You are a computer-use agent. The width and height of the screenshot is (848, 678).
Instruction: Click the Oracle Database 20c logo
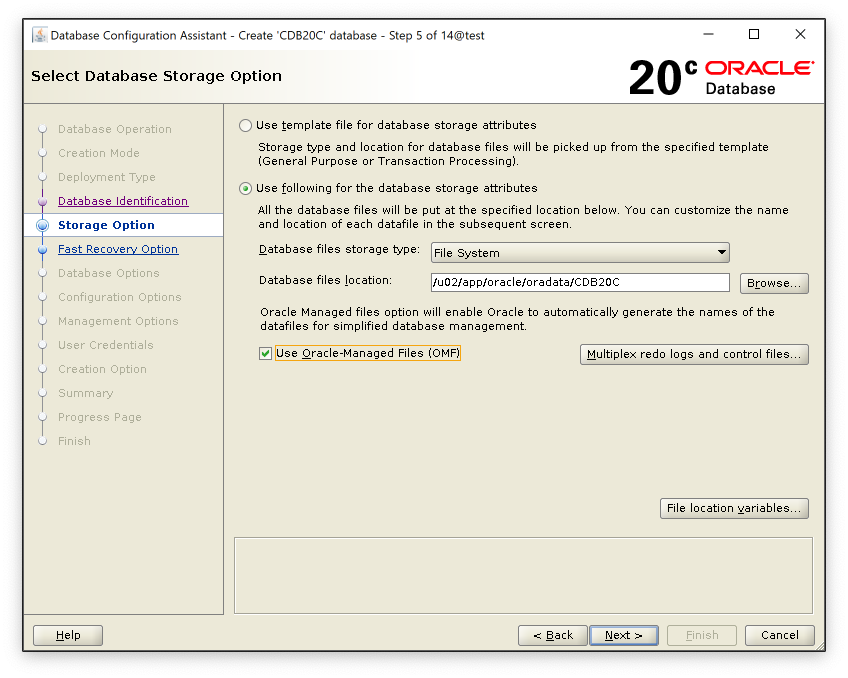(720, 77)
